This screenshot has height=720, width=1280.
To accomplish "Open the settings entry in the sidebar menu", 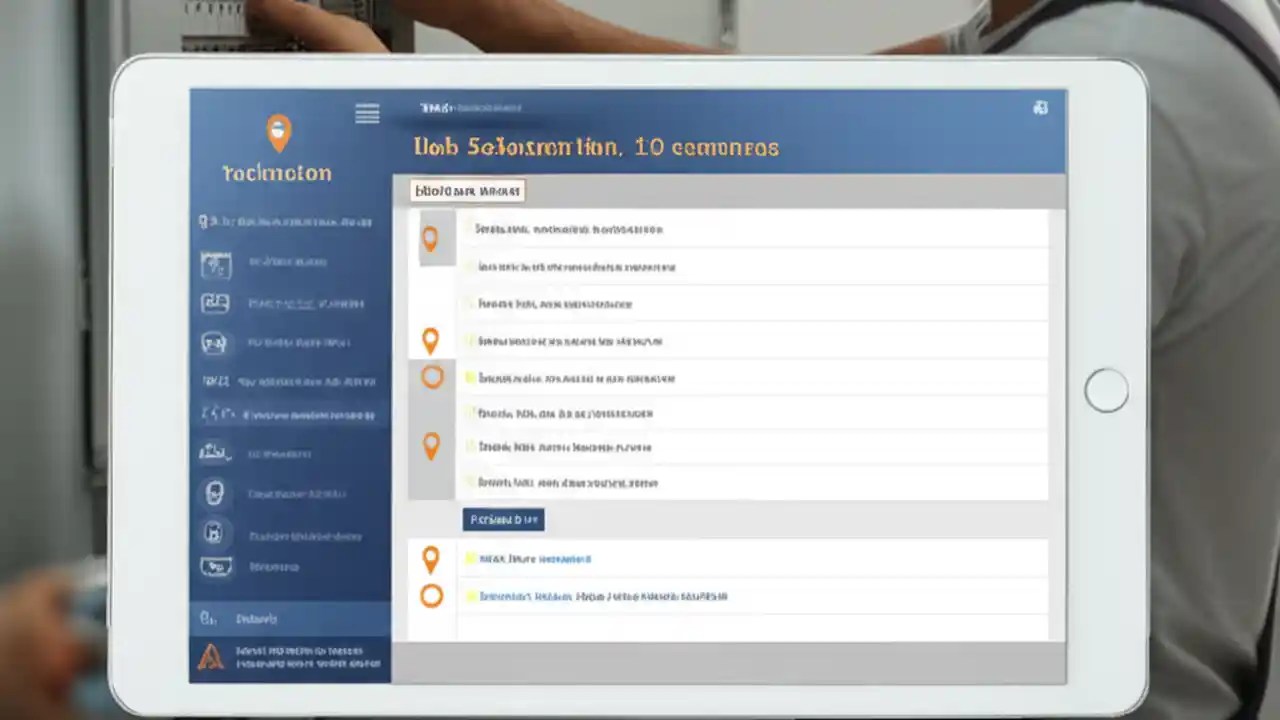I will 214,492.
